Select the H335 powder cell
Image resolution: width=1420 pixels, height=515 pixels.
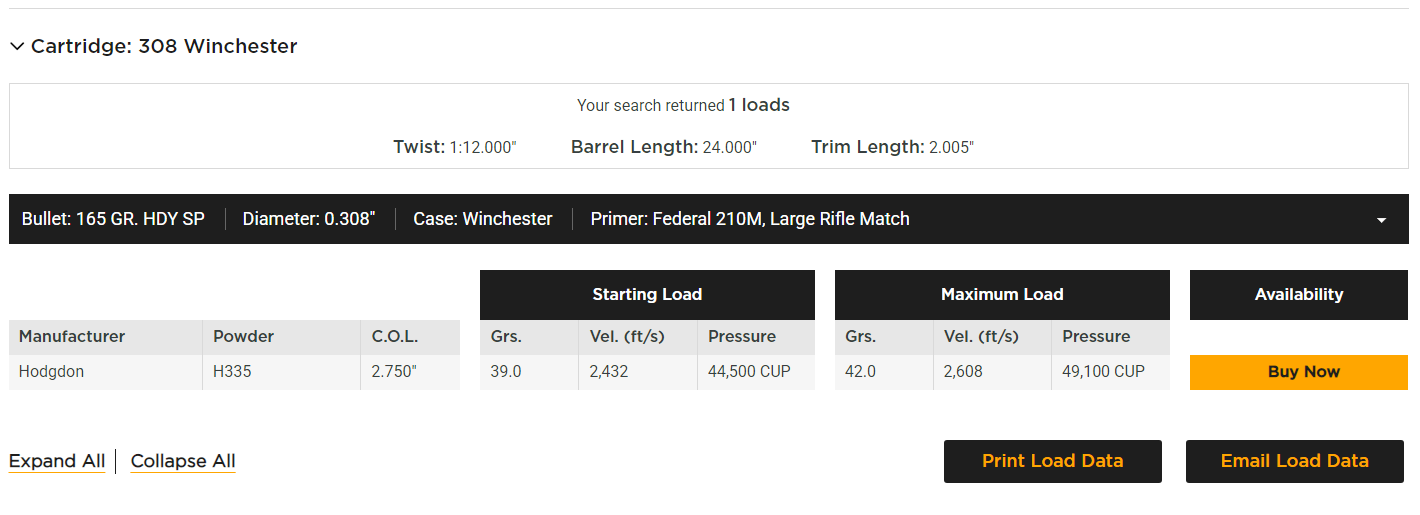[232, 372]
